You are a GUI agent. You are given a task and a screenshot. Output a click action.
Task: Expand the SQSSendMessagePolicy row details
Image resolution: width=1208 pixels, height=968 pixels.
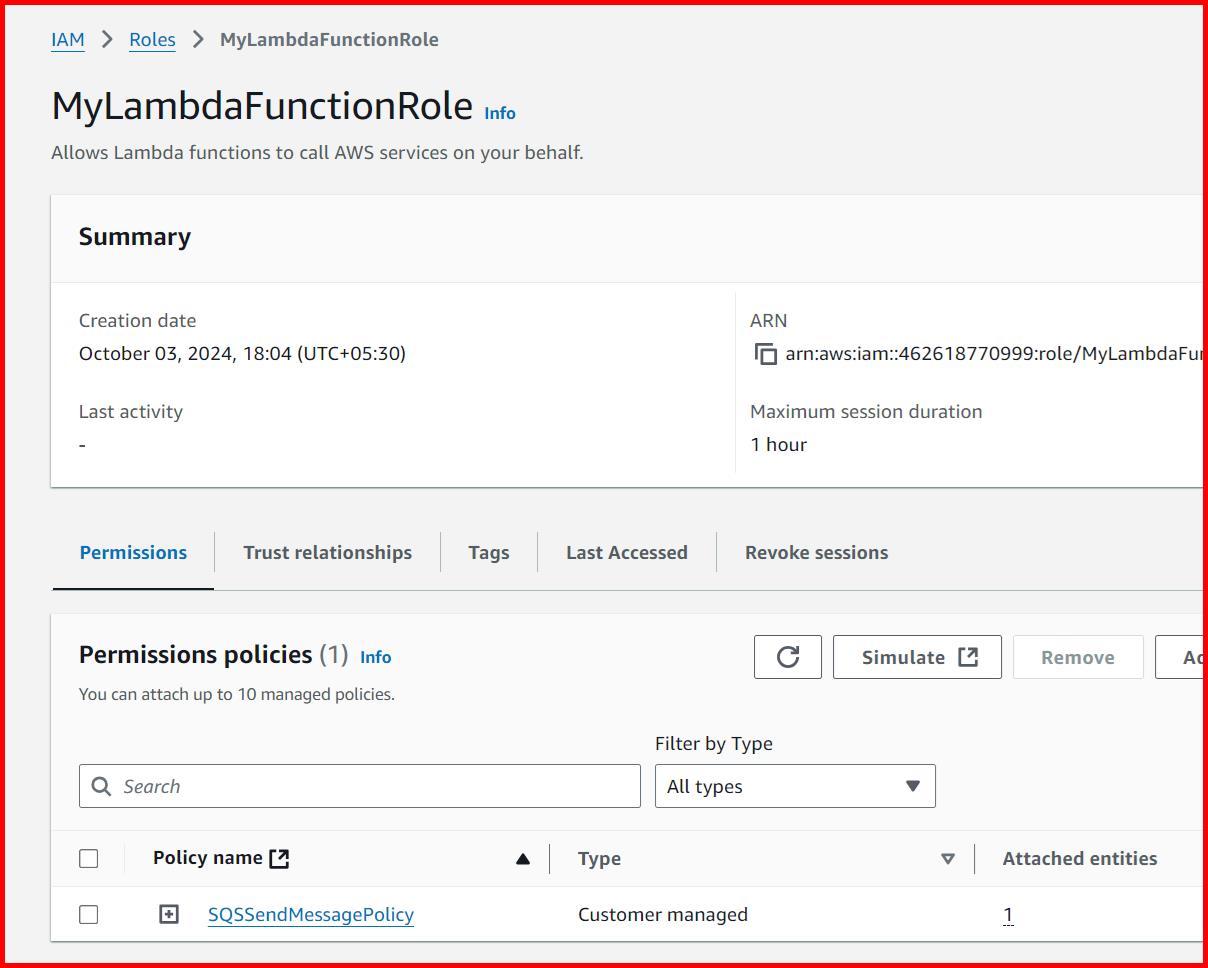tap(169, 914)
